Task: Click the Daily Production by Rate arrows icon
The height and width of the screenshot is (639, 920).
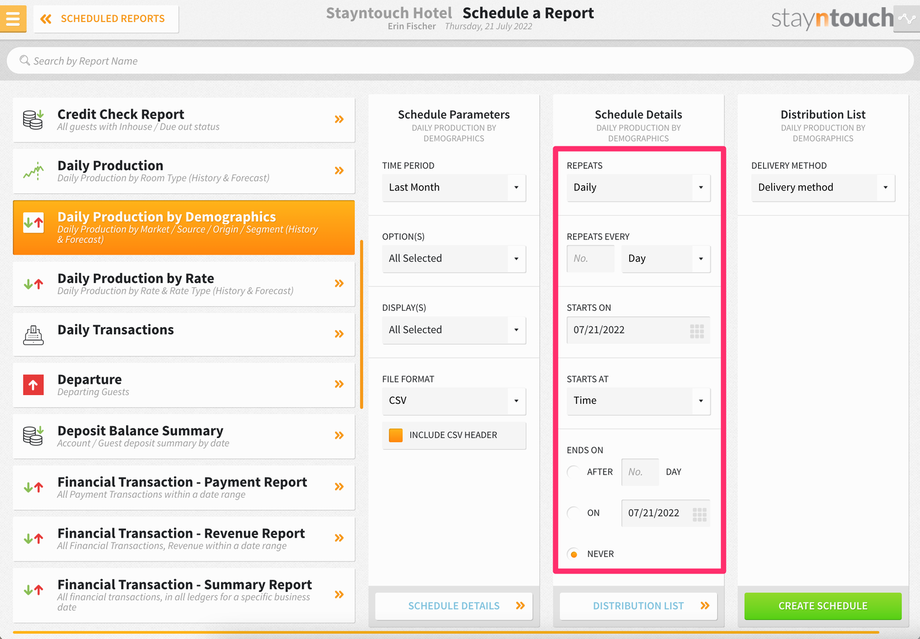Action: [33, 284]
